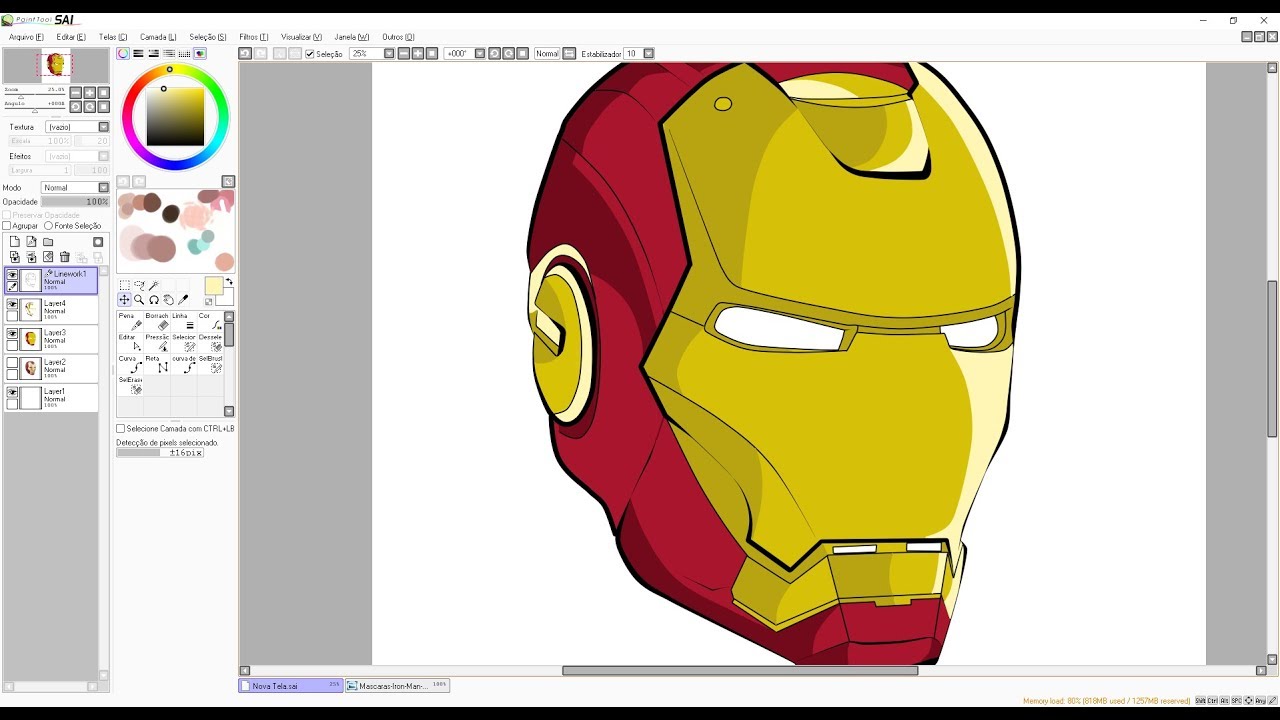Select the Cor line color tool
This screenshot has height=720, width=1280.
[x=210, y=321]
